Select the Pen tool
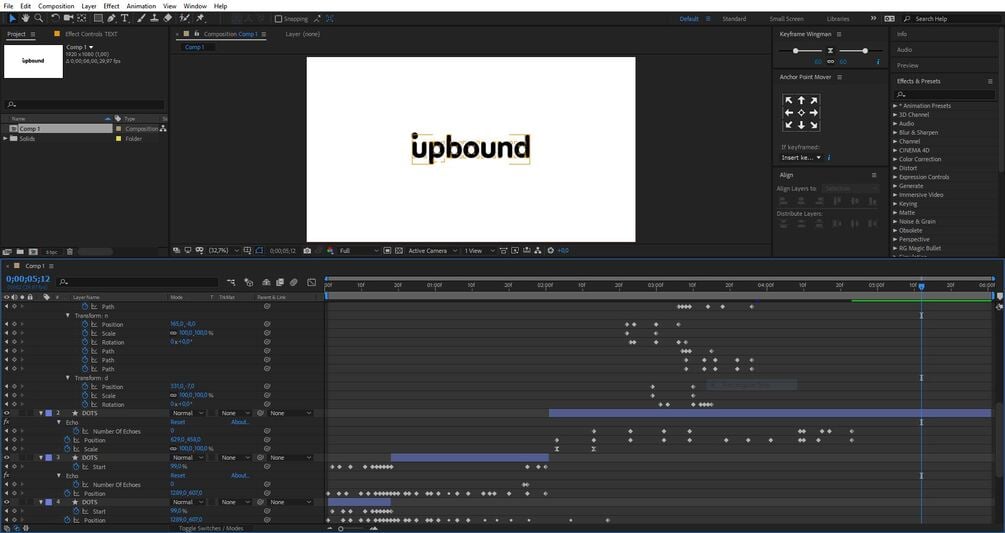The image size is (1005, 533). [x=112, y=19]
